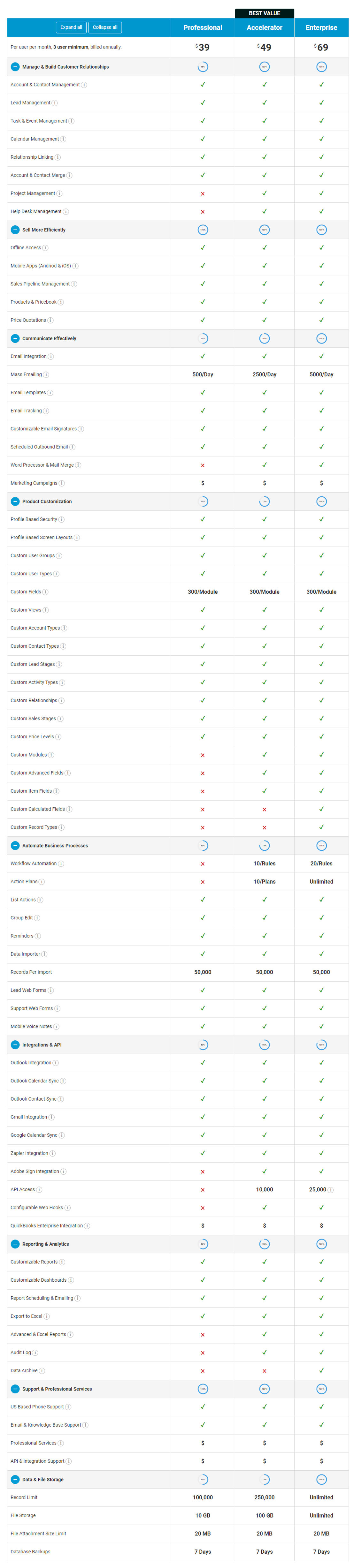354x1568 pixels.
Task: Click Professional checkmark in Lead Management row
Action: [x=203, y=103]
